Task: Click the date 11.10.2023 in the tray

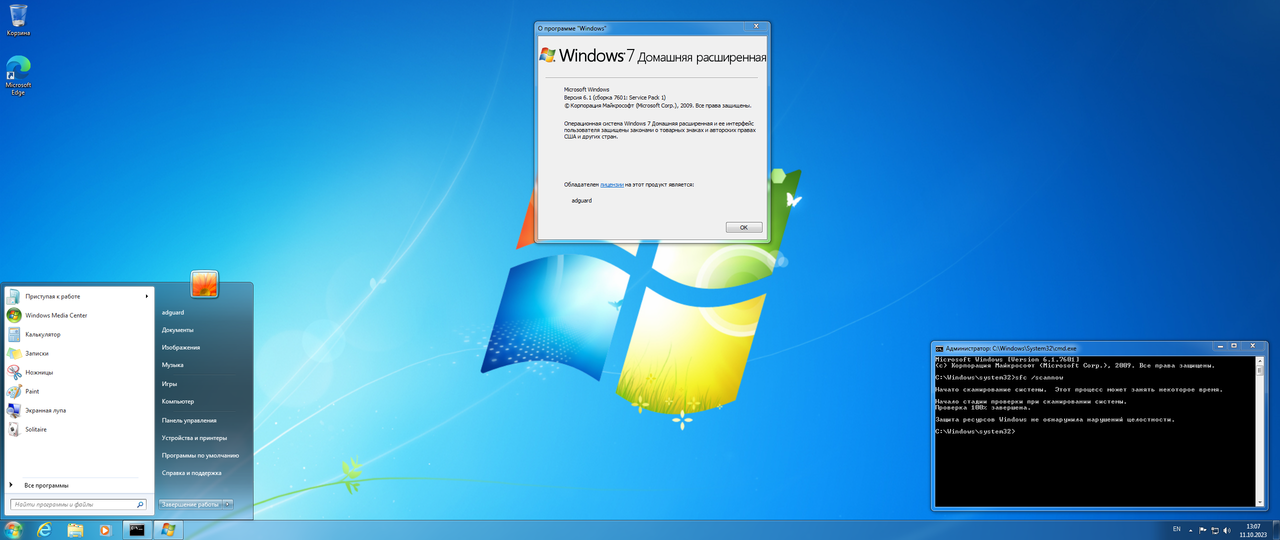Action: coord(1253,534)
